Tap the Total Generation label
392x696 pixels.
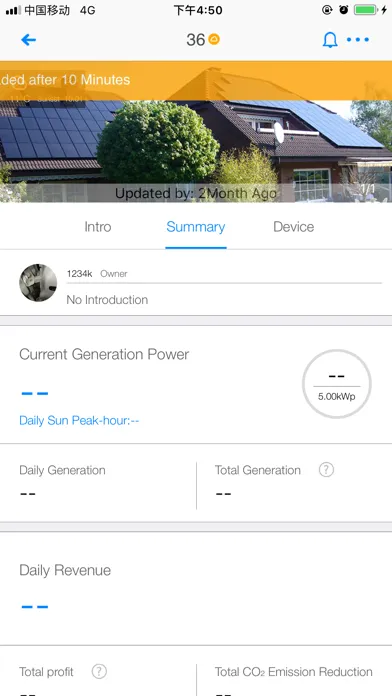coord(257,470)
